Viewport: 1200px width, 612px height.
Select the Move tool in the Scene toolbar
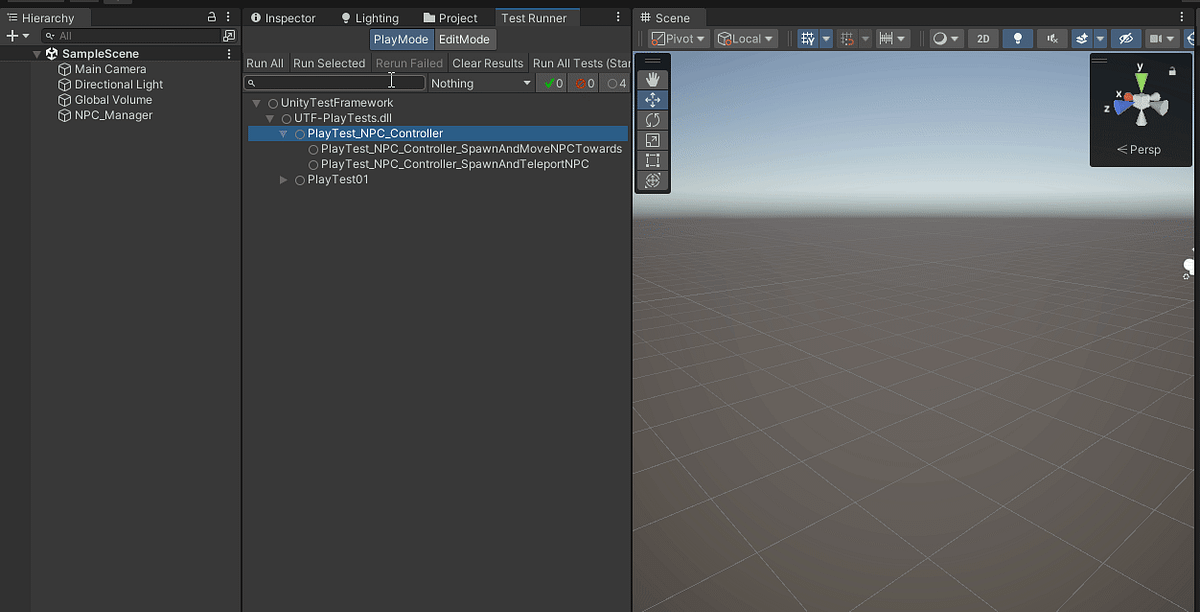(653, 99)
